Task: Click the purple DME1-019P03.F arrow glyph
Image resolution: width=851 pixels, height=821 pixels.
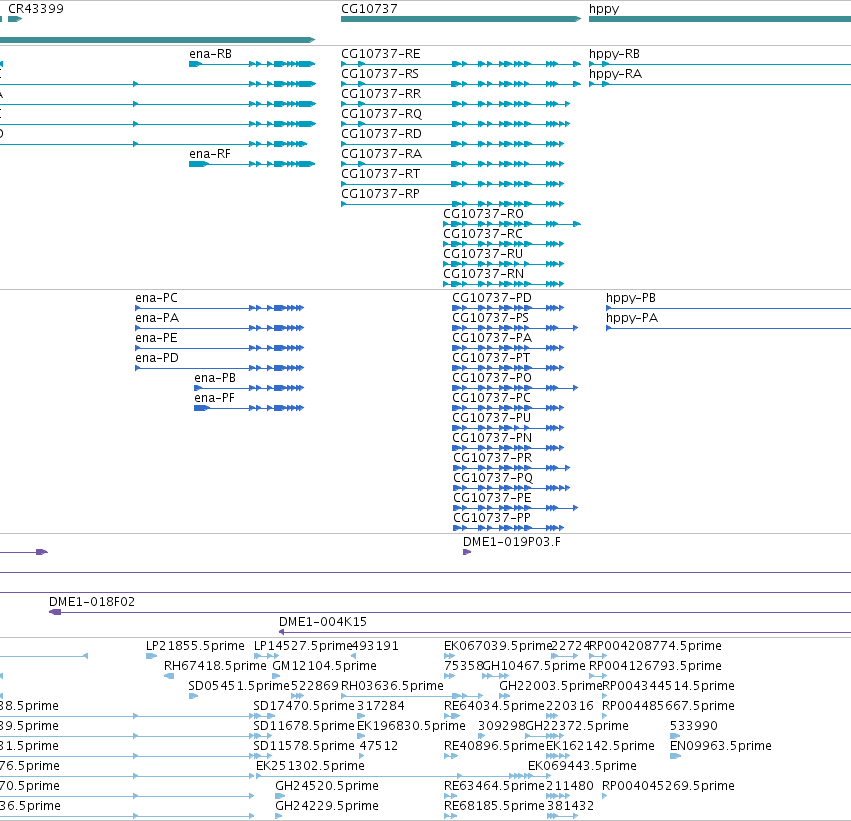Action: pos(467,552)
